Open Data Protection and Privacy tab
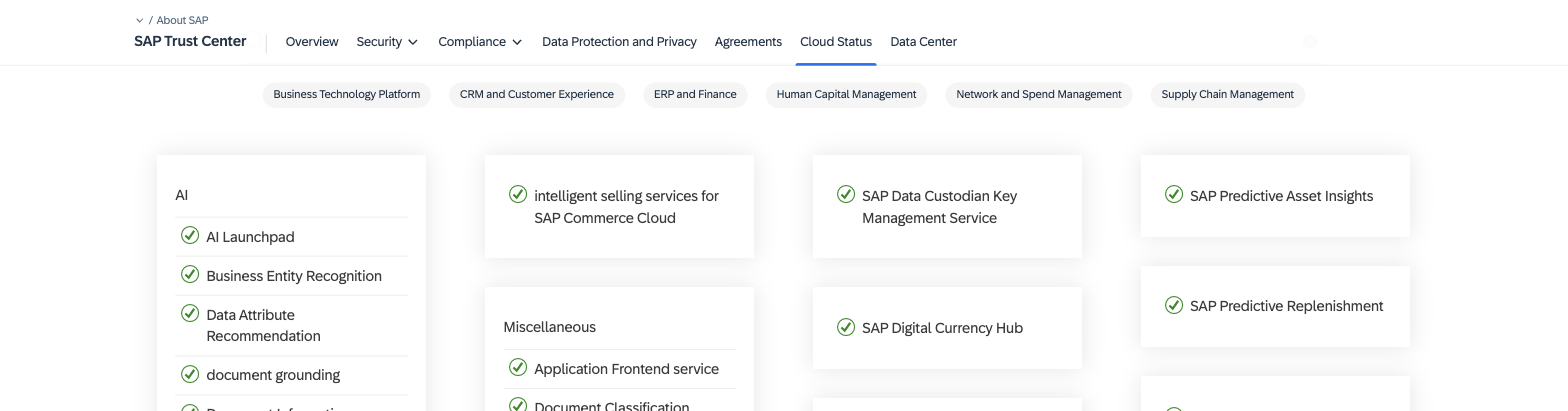The image size is (1568, 411). (619, 42)
